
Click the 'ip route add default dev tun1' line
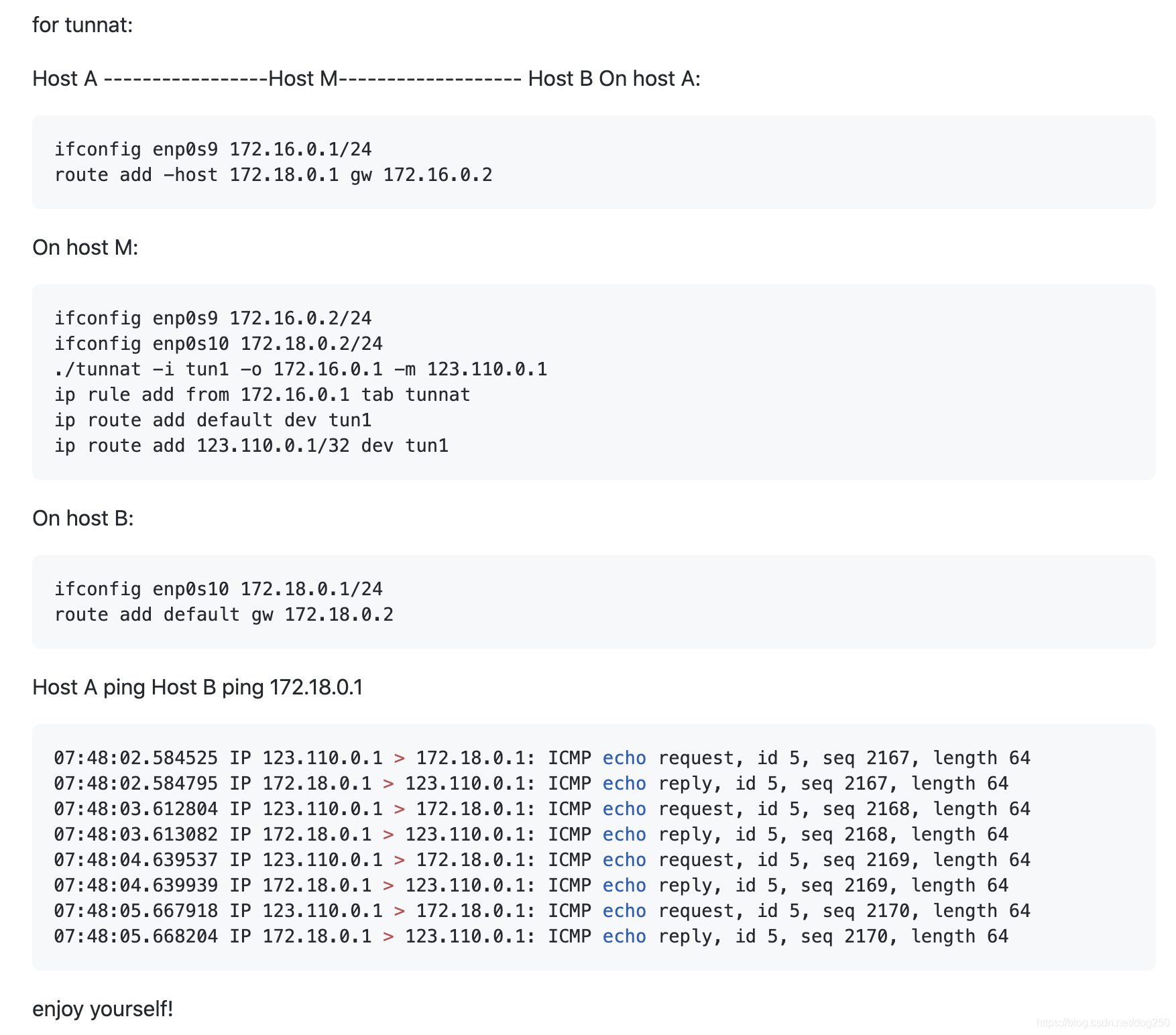(x=213, y=420)
